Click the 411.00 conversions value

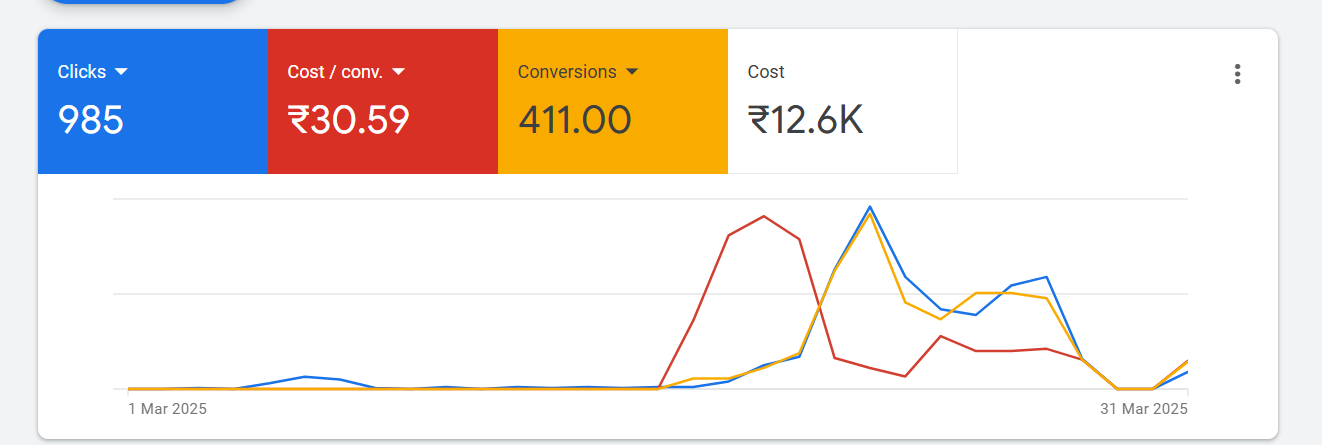tap(574, 120)
